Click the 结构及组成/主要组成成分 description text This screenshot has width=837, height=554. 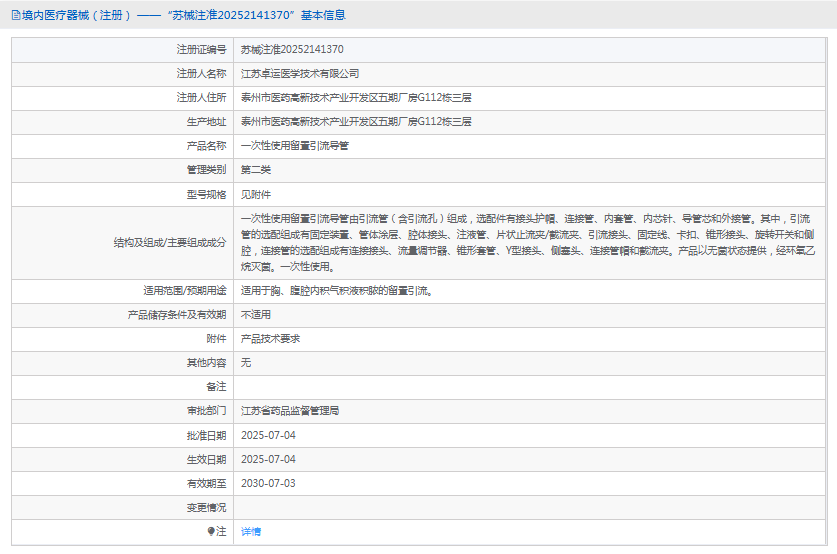coord(528,243)
